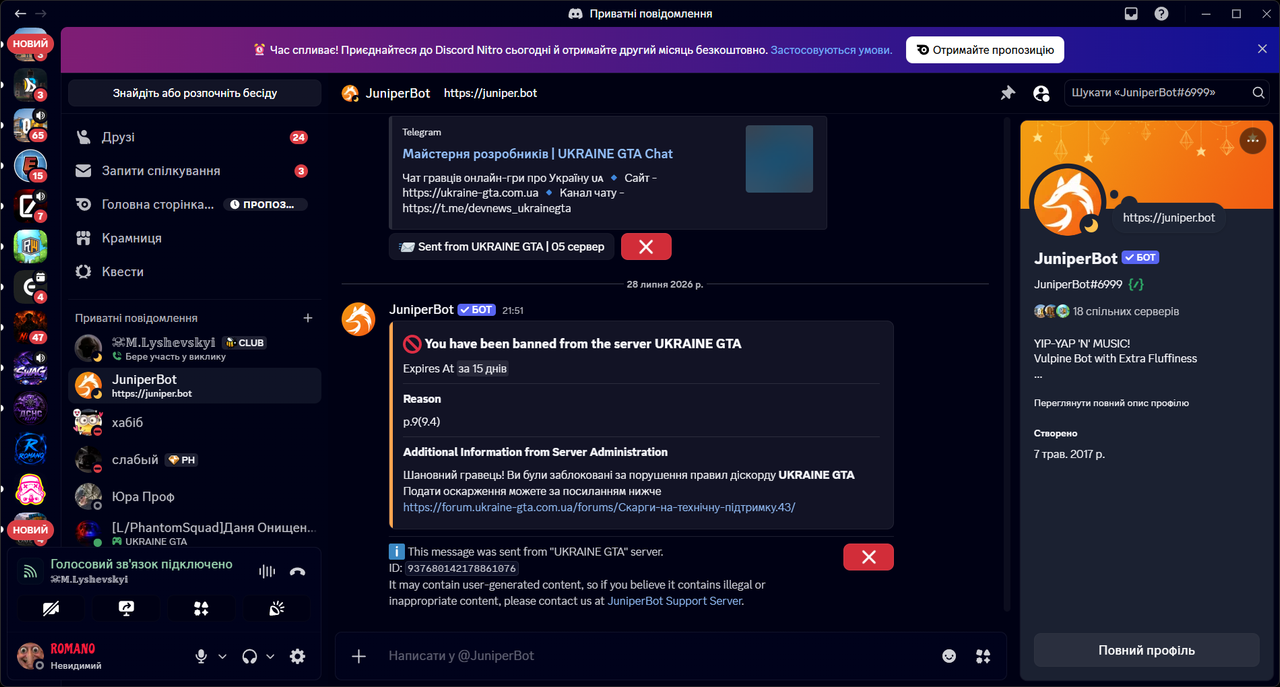Create a new DM with the plus icon
The width and height of the screenshot is (1280, 687).
click(308, 318)
